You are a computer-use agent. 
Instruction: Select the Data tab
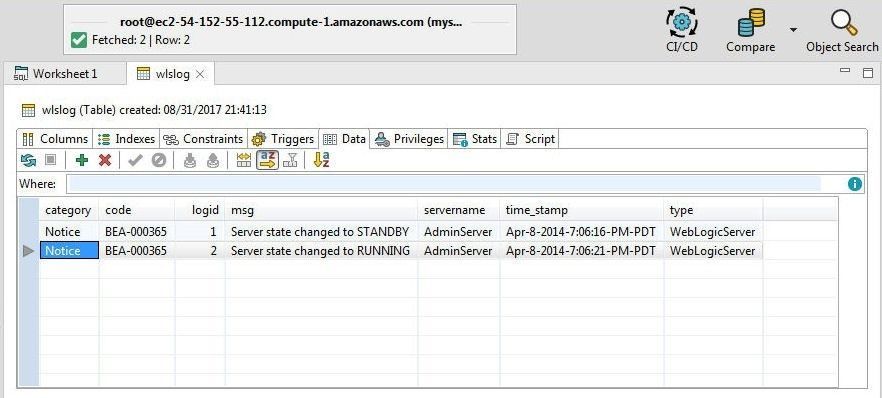point(345,139)
